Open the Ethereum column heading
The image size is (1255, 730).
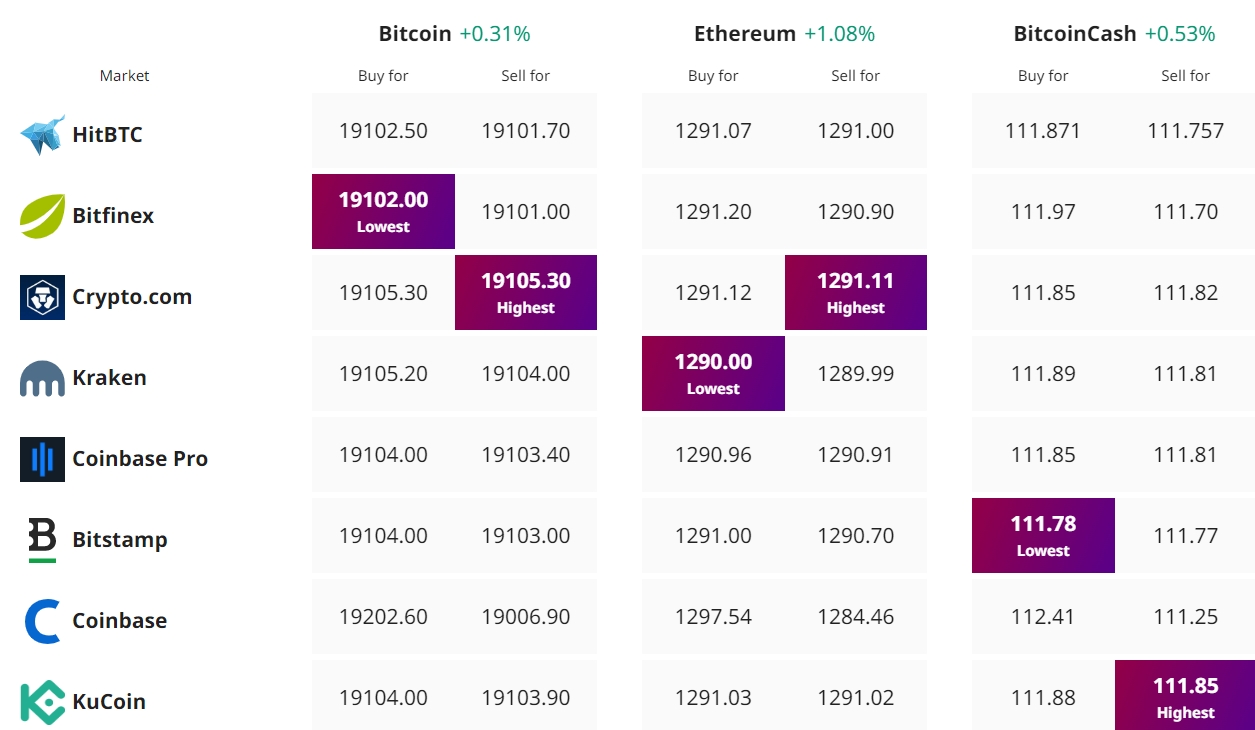(x=745, y=34)
